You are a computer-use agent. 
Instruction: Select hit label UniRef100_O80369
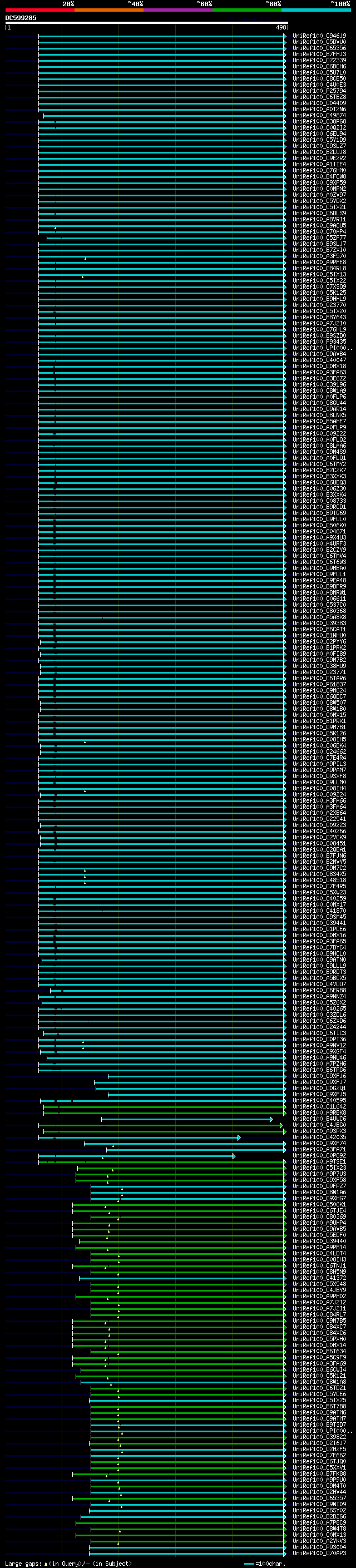319,1217
